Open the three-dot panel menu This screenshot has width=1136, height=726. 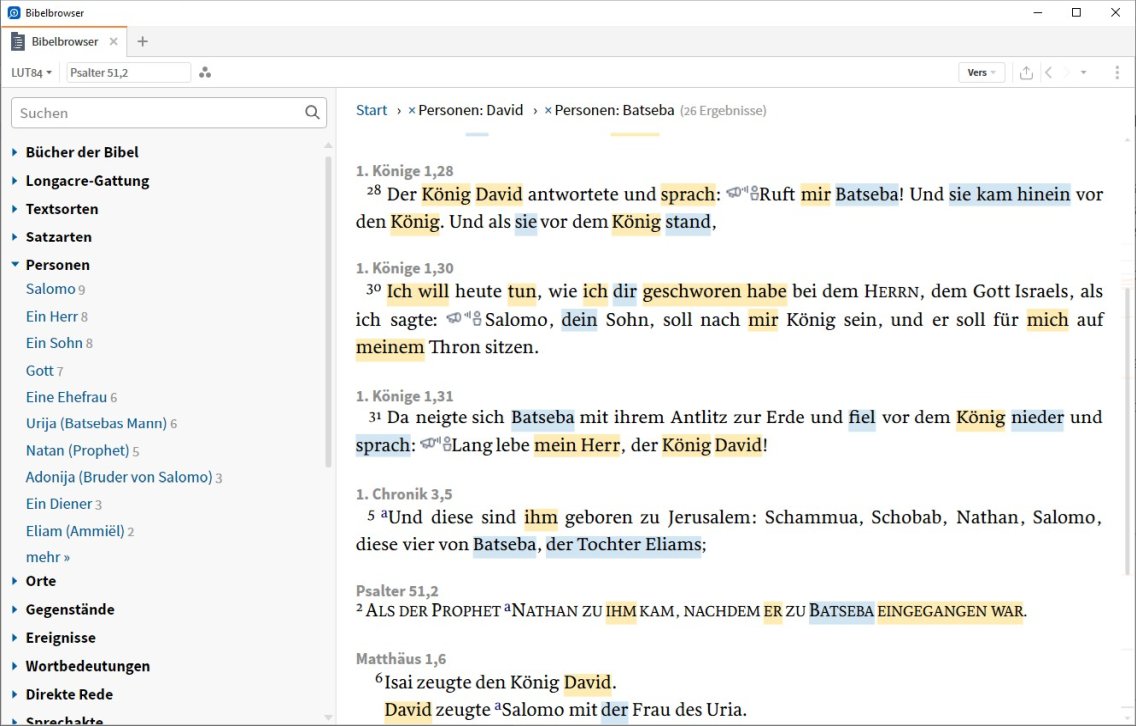[x=1117, y=72]
